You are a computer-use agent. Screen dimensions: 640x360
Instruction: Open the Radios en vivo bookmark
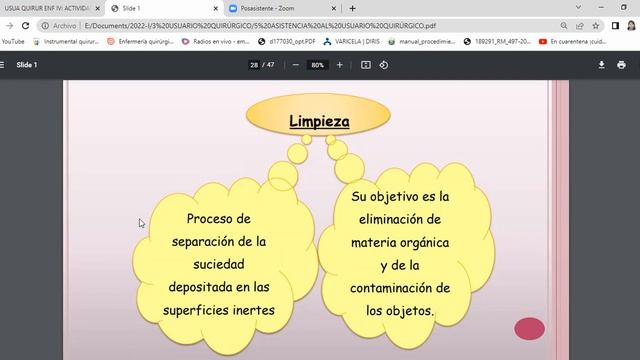tap(216, 42)
